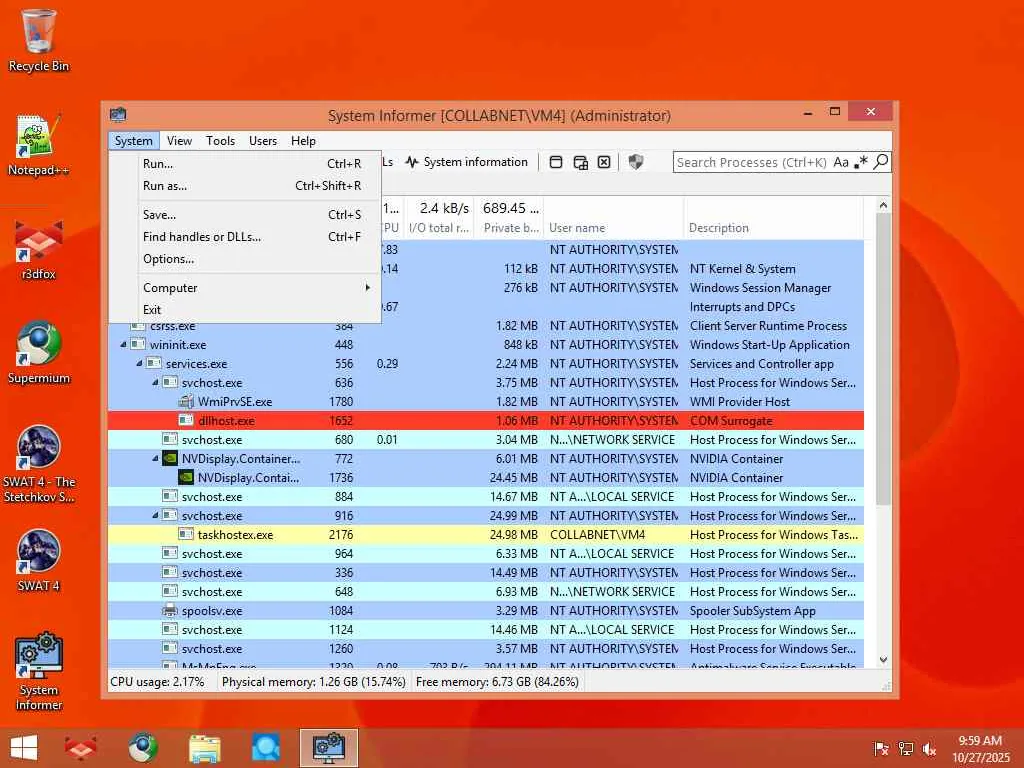Click Physical memory status entry

point(313,682)
